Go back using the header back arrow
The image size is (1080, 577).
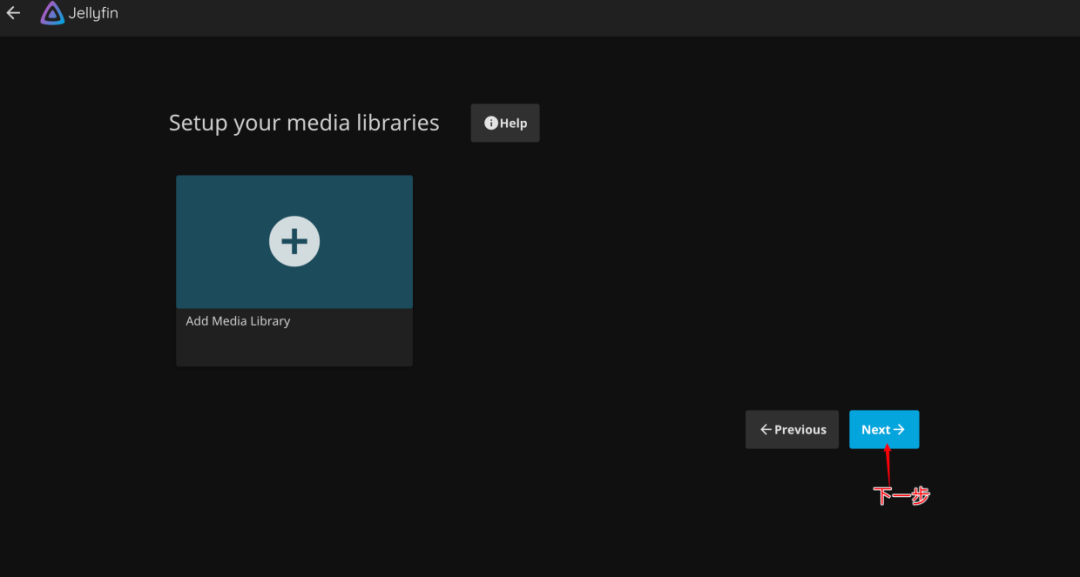(x=13, y=13)
